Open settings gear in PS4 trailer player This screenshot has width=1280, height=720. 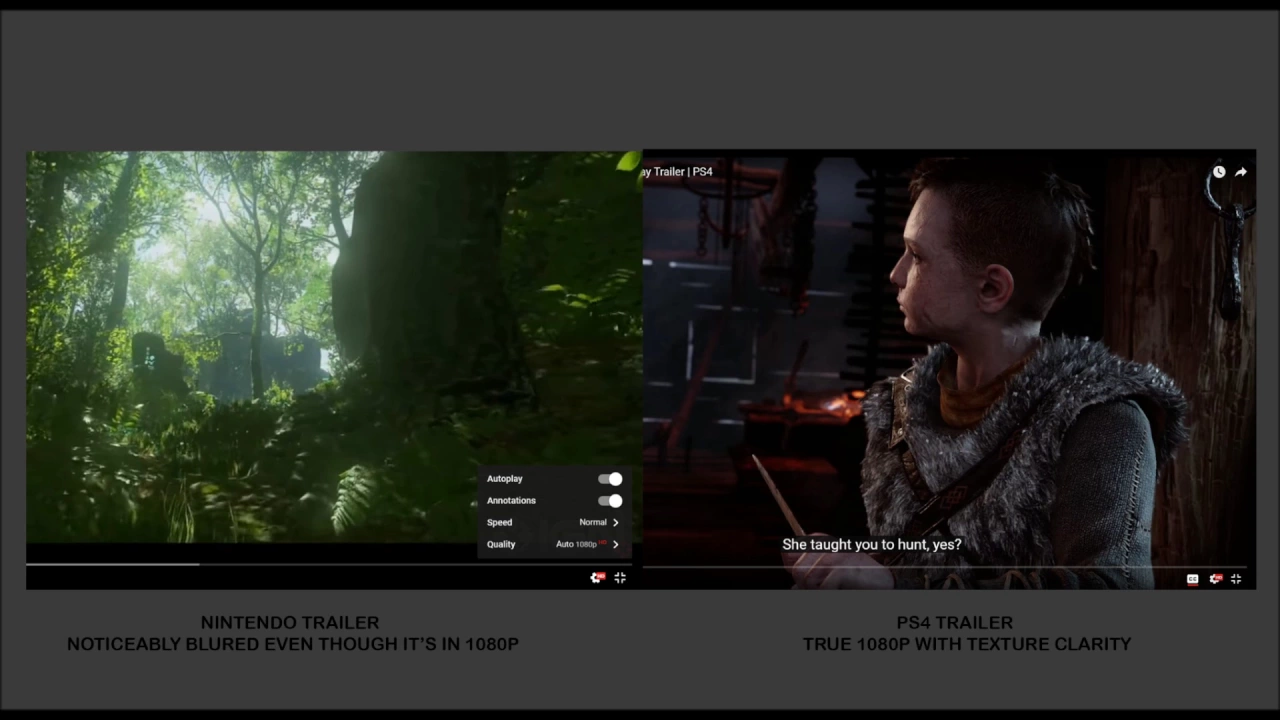click(1215, 579)
